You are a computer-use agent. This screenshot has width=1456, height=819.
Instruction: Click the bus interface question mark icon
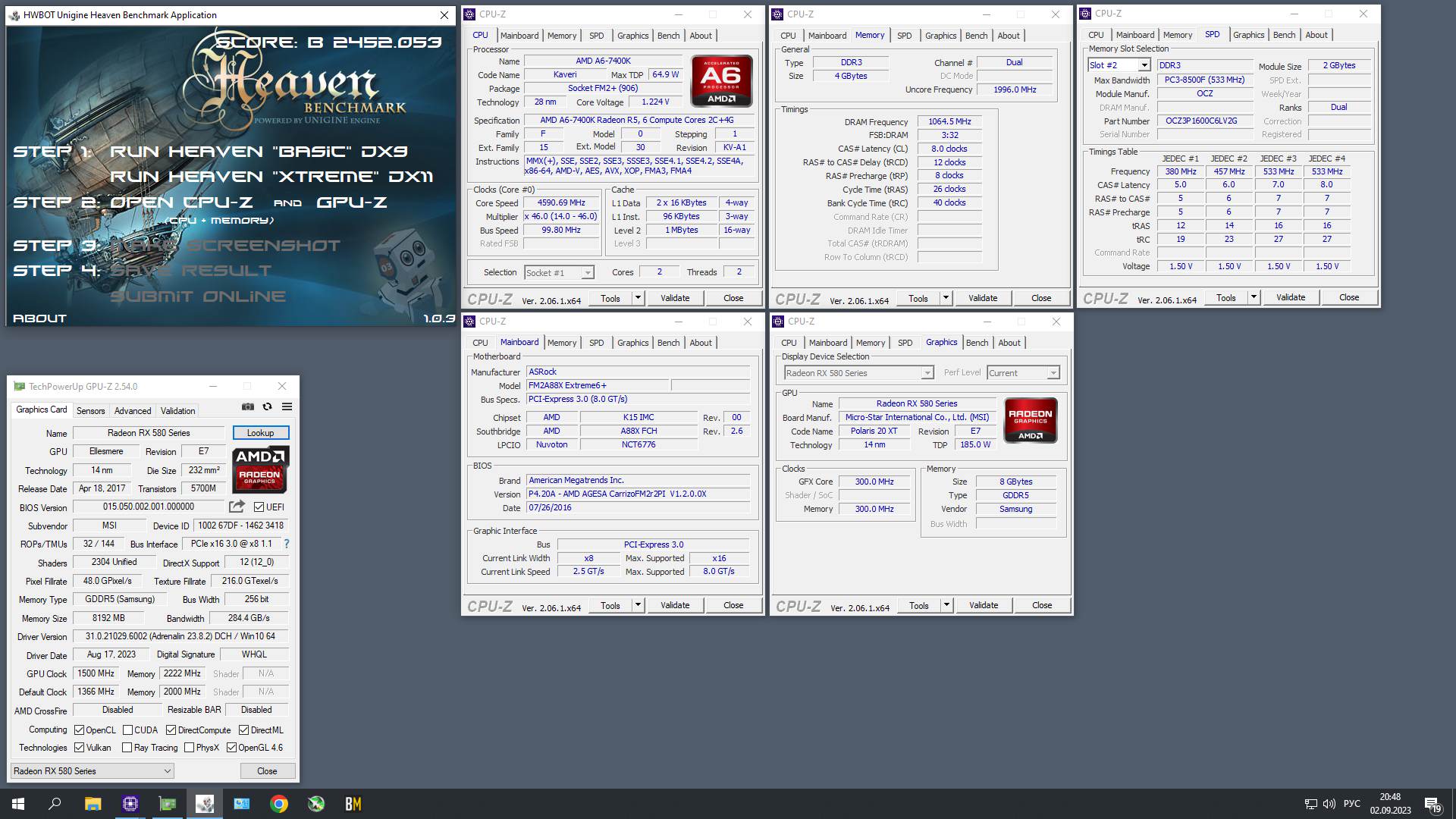[x=286, y=544]
